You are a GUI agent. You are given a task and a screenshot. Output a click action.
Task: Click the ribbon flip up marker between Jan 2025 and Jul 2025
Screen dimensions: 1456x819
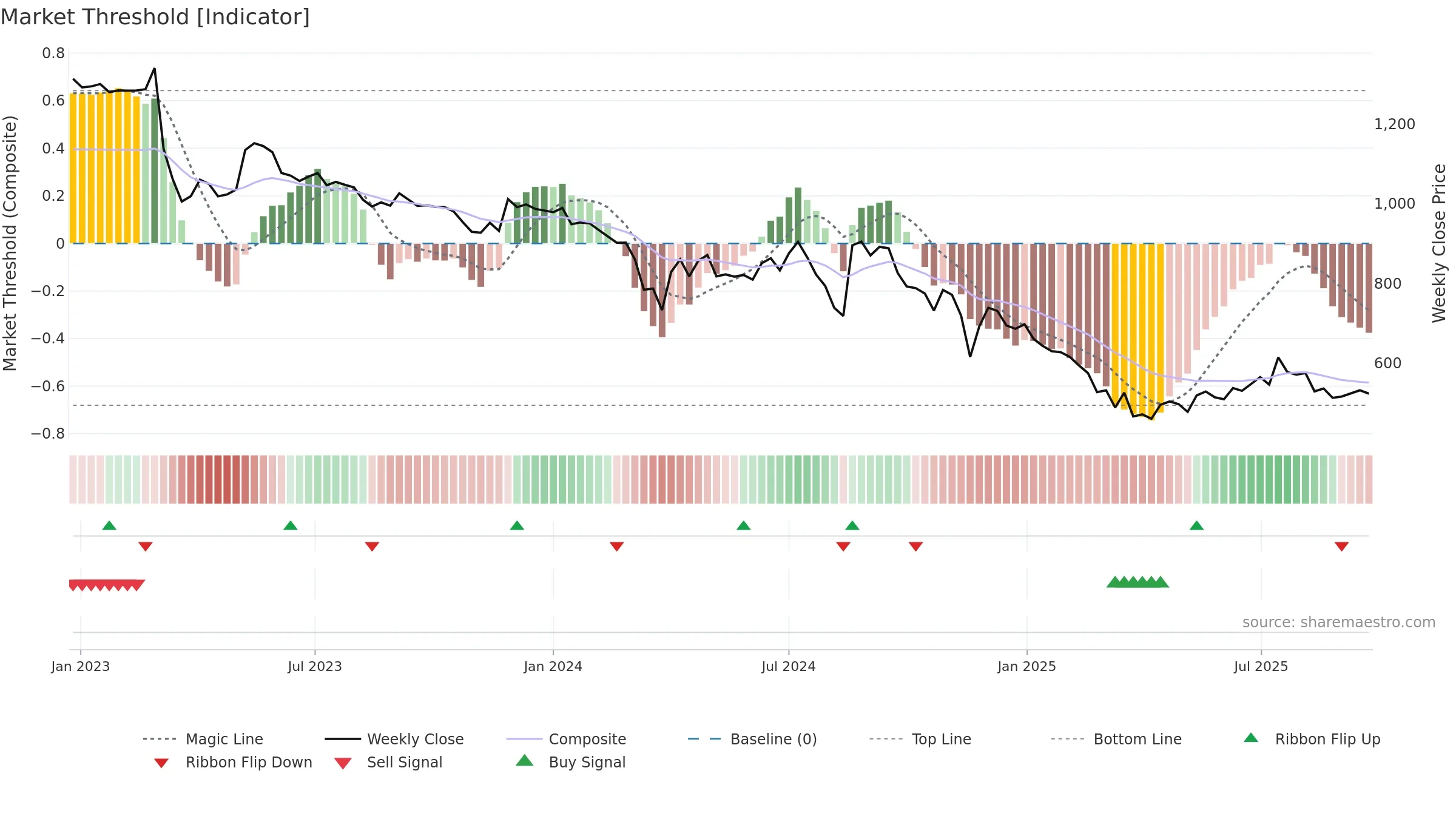(x=1197, y=525)
